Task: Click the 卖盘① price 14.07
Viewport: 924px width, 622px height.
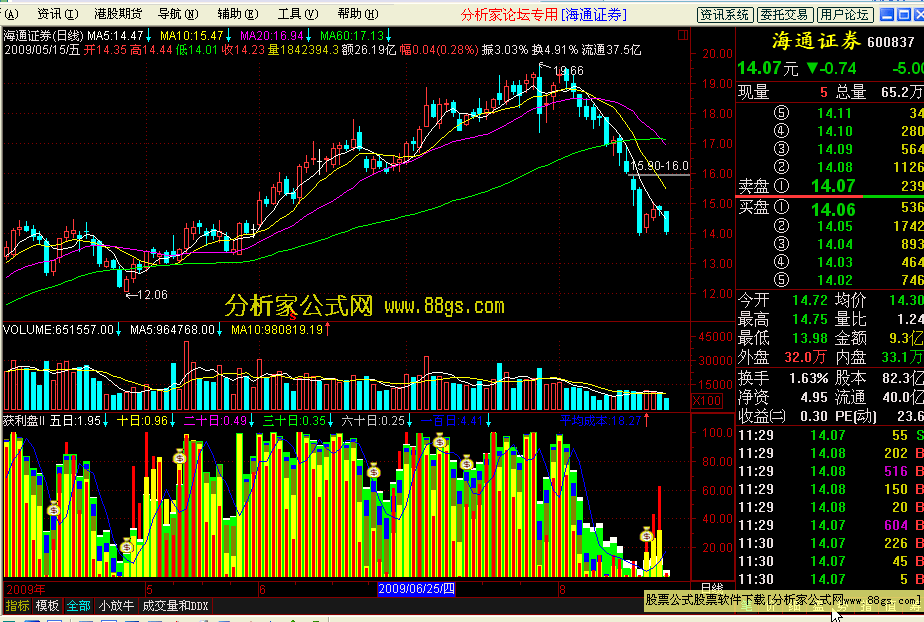Action: [x=833, y=186]
